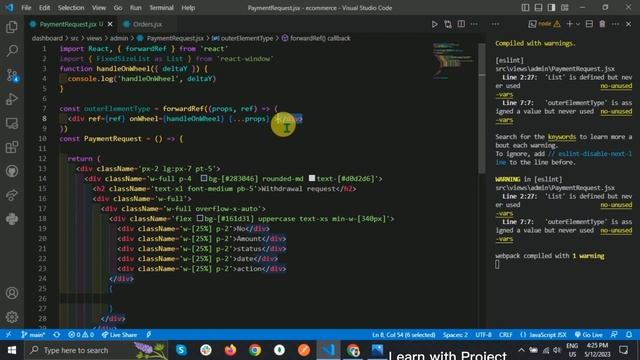Follow the 'keywords' link in terminal
640x360 pixels.
(x=562, y=137)
